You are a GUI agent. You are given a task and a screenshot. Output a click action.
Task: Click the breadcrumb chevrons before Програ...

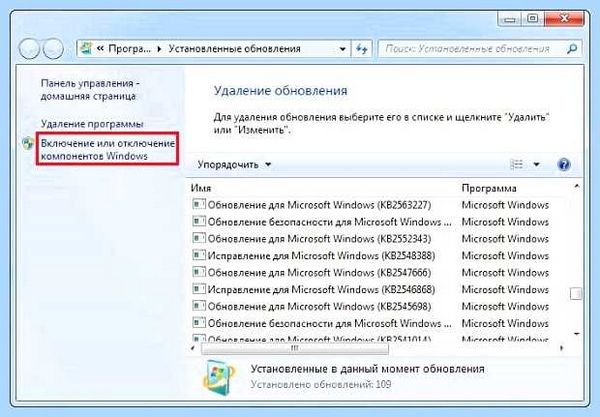point(100,49)
